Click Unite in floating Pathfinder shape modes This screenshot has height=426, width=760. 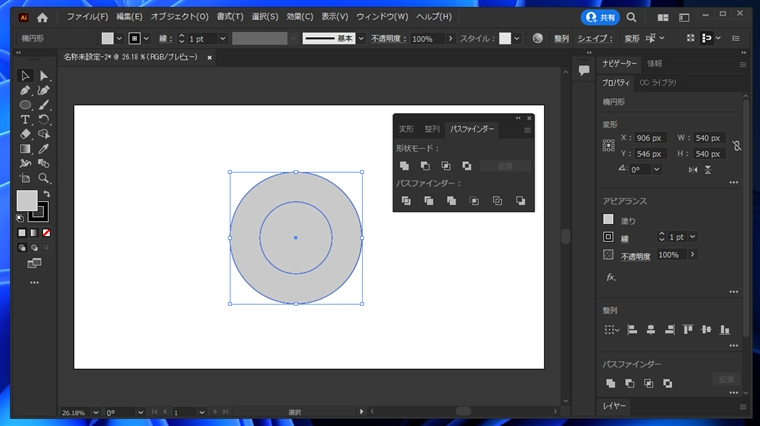click(404, 166)
